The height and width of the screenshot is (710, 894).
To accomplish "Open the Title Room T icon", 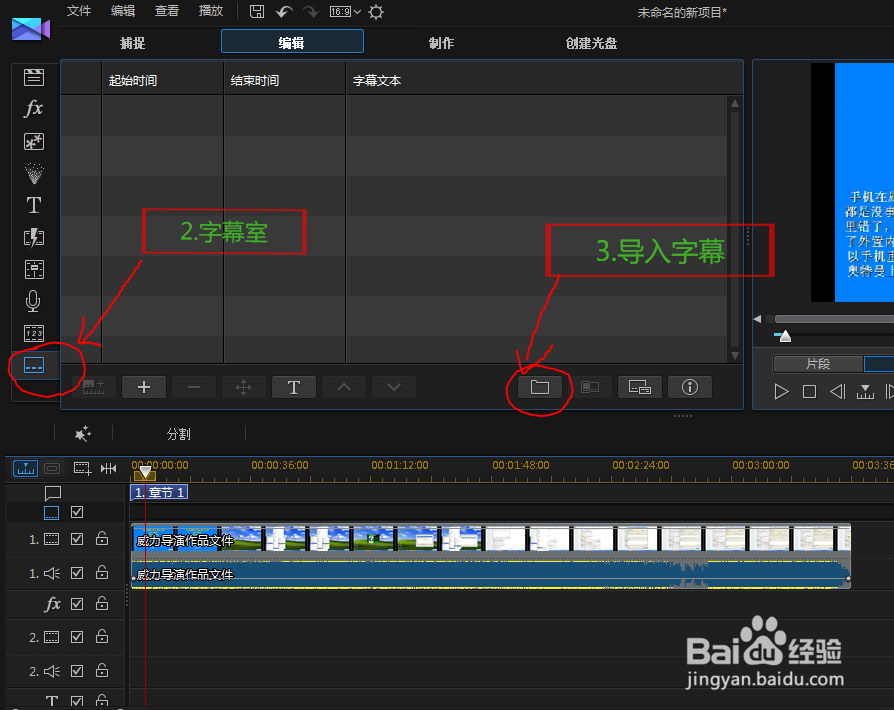I will click(34, 205).
